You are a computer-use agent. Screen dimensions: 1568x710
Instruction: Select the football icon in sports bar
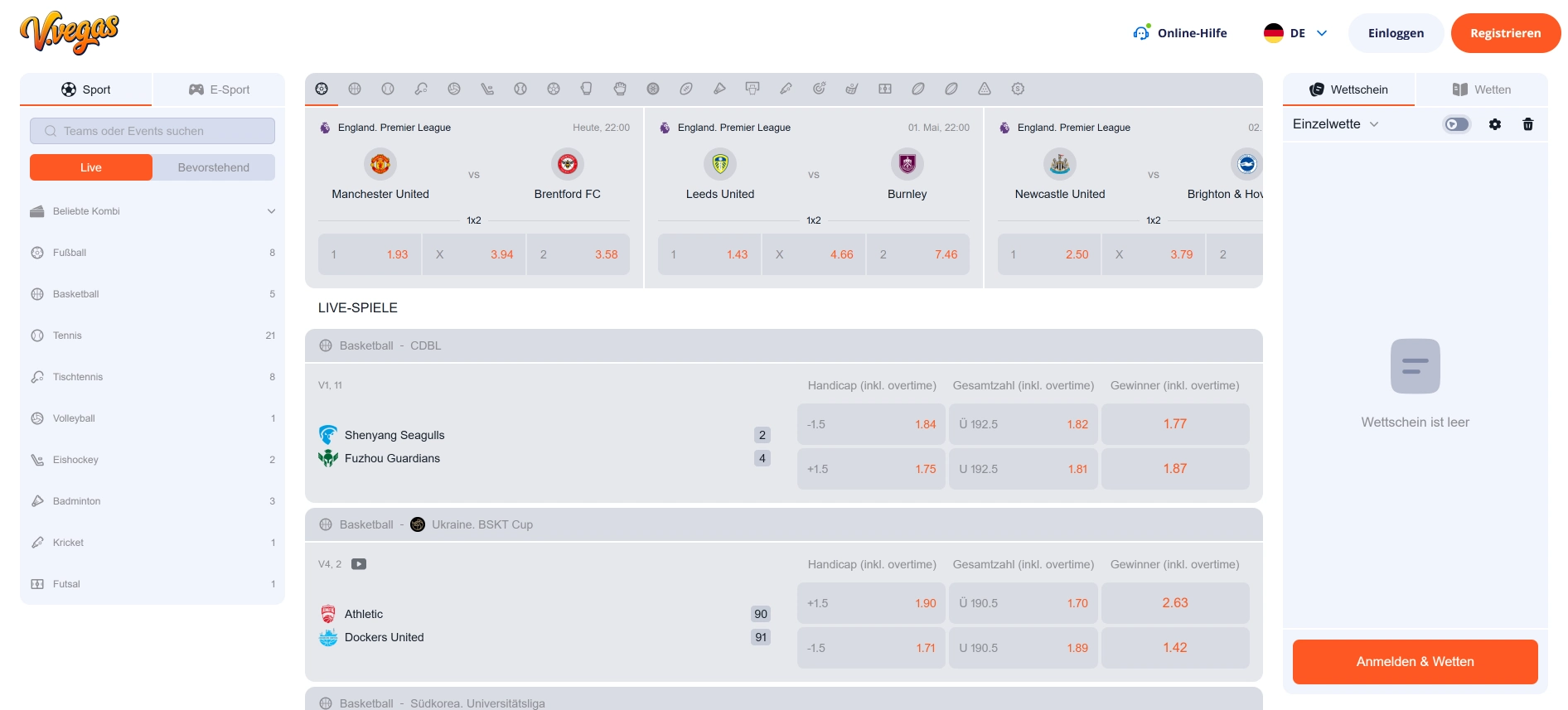(x=322, y=89)
